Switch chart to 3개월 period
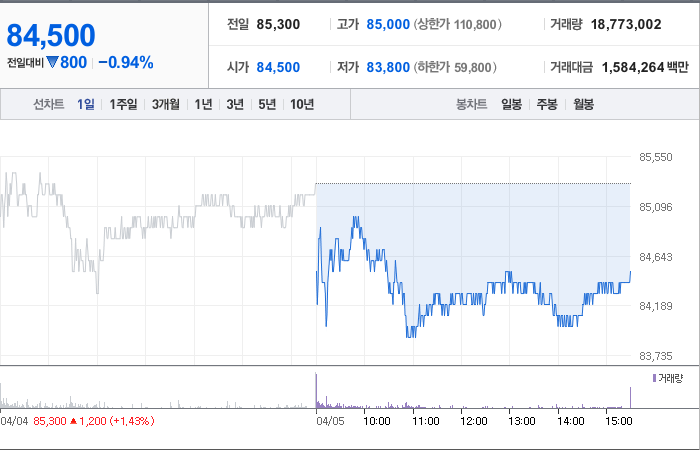This screenshot has height=450, width=700. click(166, 104)
